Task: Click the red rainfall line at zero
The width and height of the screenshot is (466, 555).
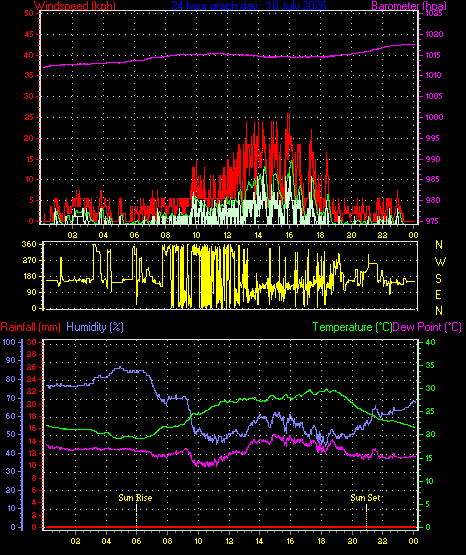Action: tap(230, 527)
